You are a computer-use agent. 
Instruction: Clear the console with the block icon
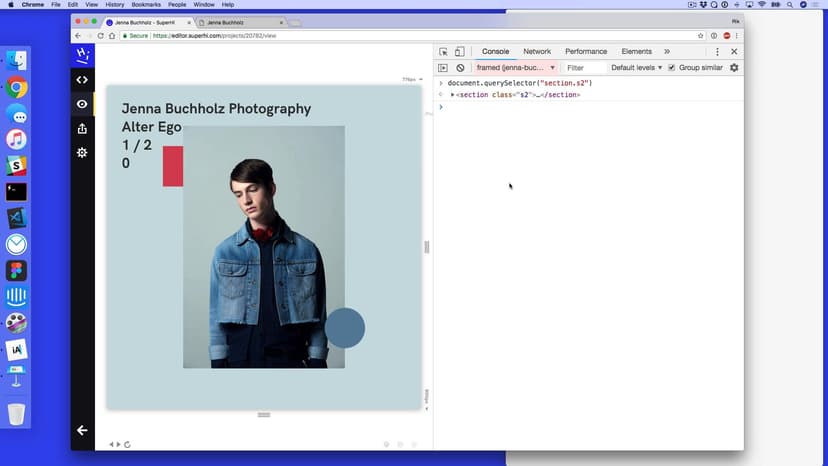click(x=461, y=68)
